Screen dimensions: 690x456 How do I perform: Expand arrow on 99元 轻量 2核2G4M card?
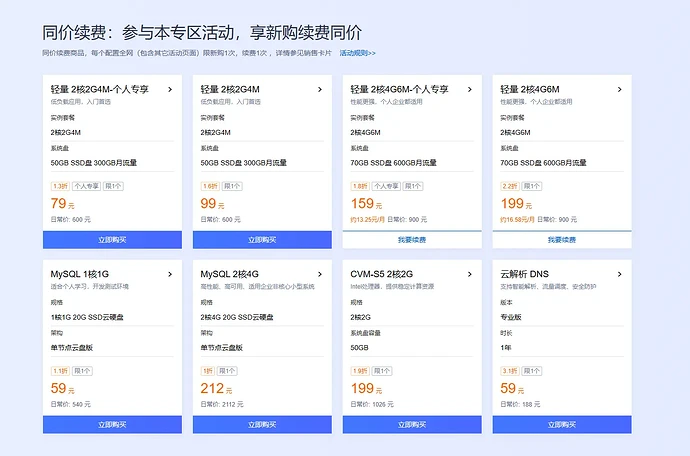coord(320,89)
